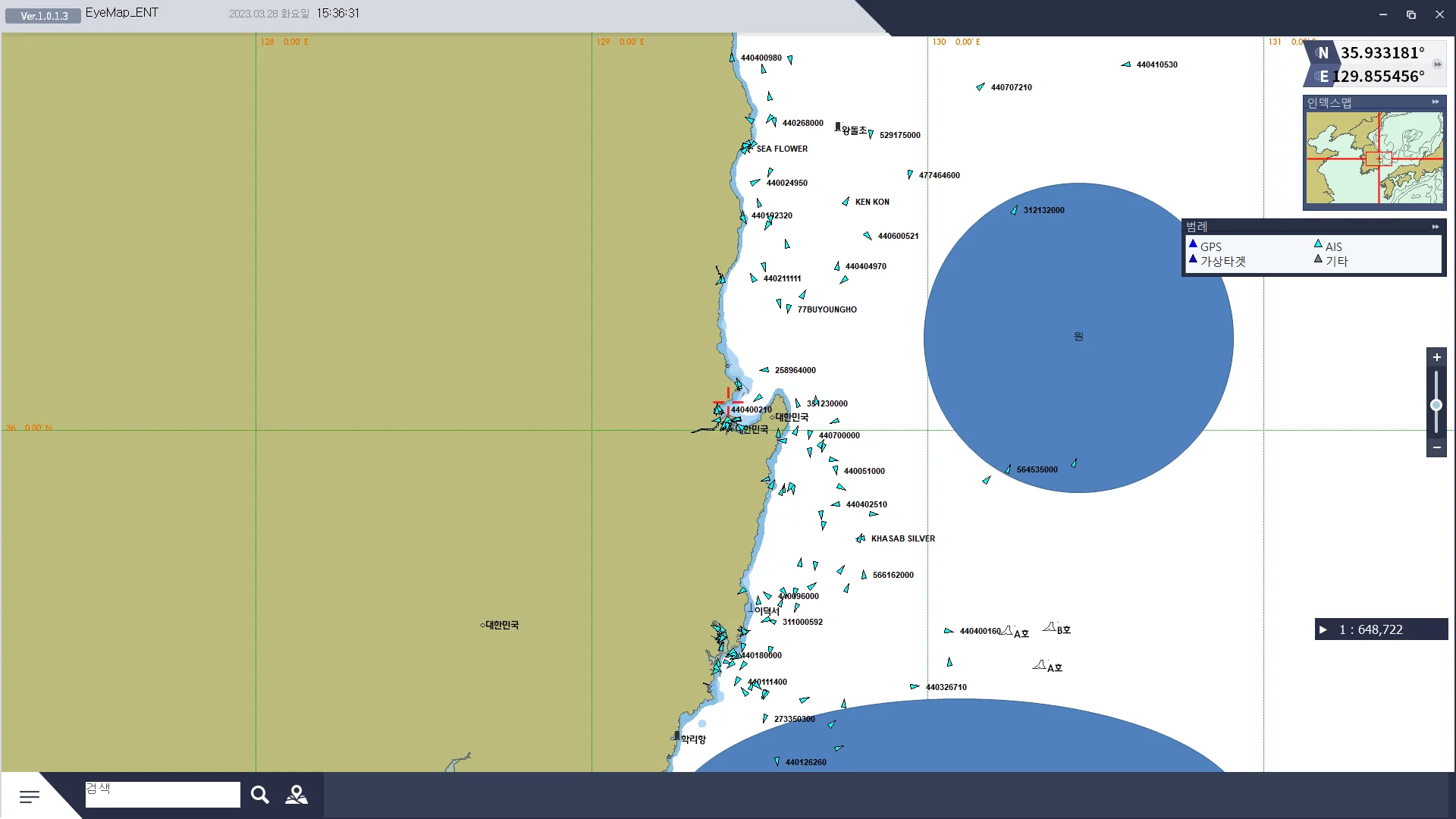
Task: Click the 이덕서 landmark marker
Action: (x=749, y=608)
